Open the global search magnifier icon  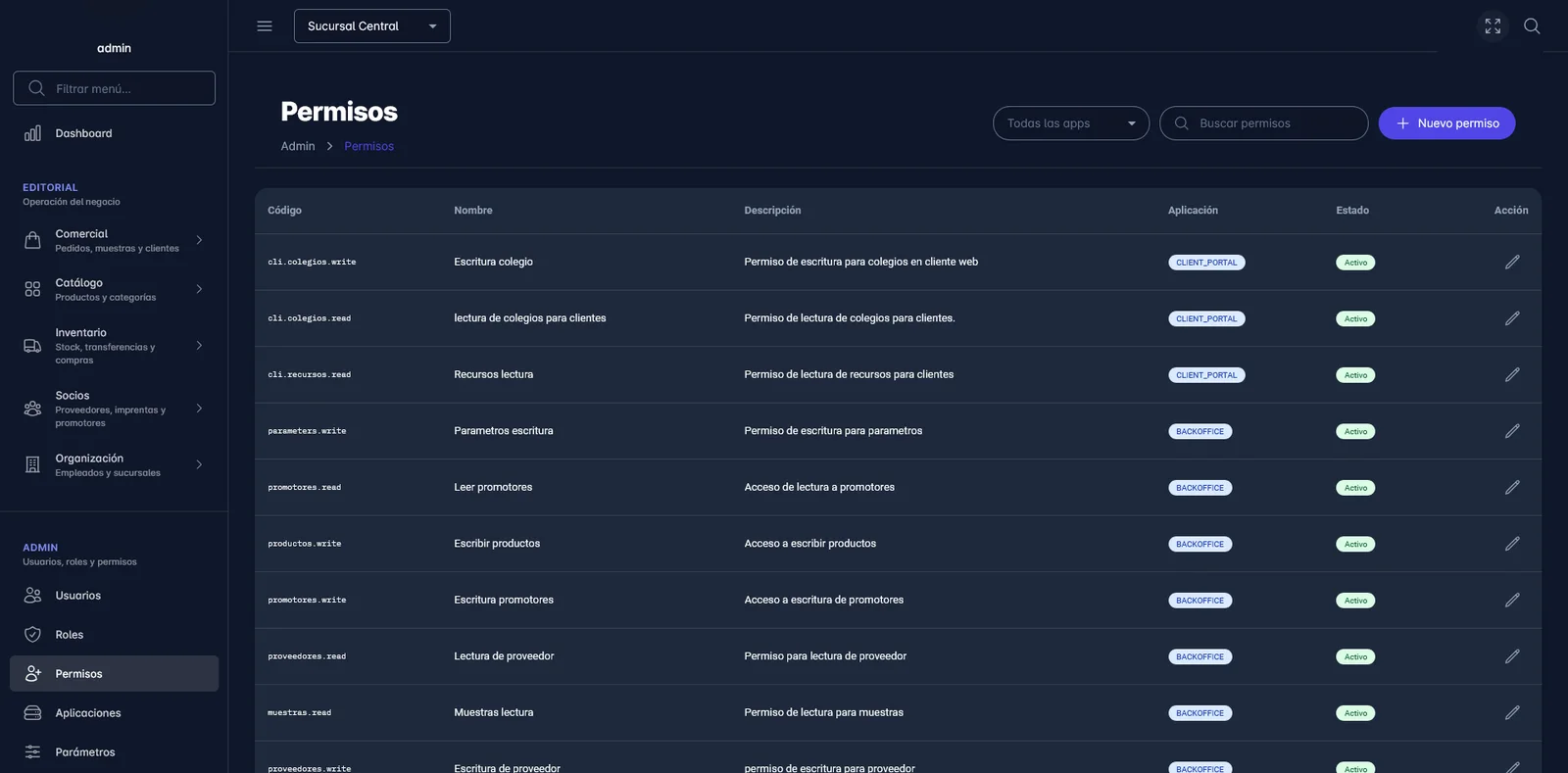coord(1532,26)
